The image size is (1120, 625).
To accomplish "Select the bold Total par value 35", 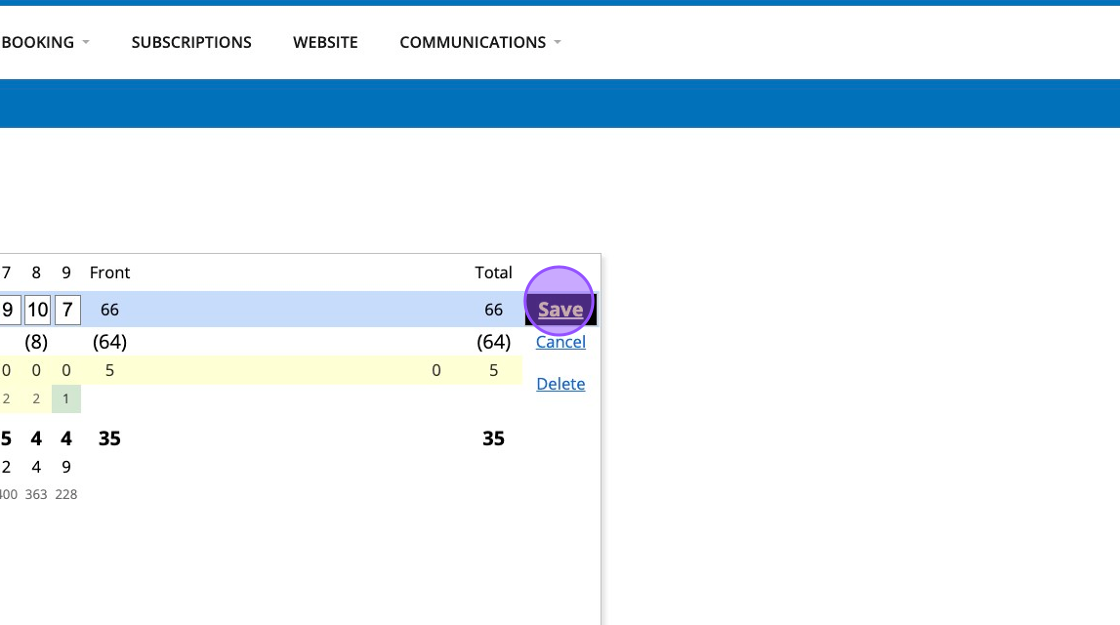I will 494,439.
